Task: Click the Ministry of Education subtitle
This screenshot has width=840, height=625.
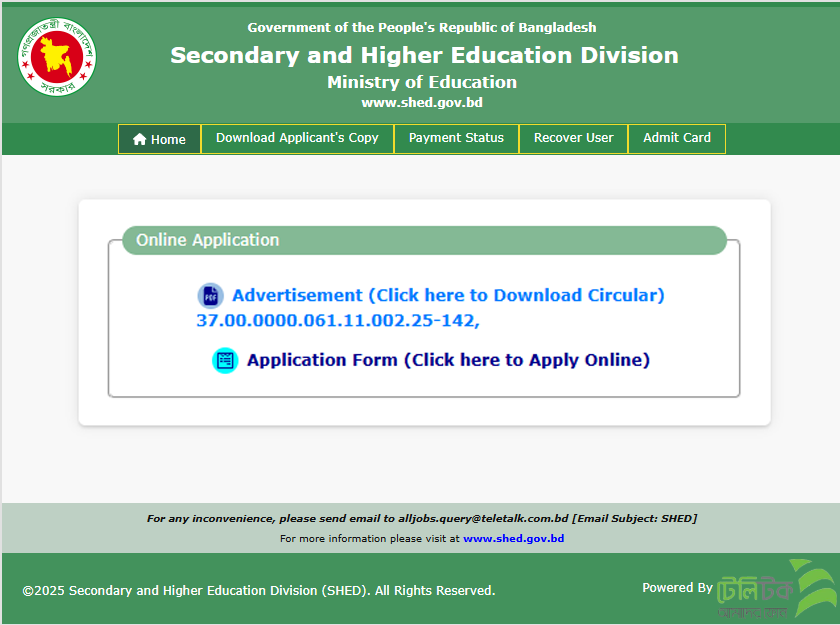Action: pos(422,82)
